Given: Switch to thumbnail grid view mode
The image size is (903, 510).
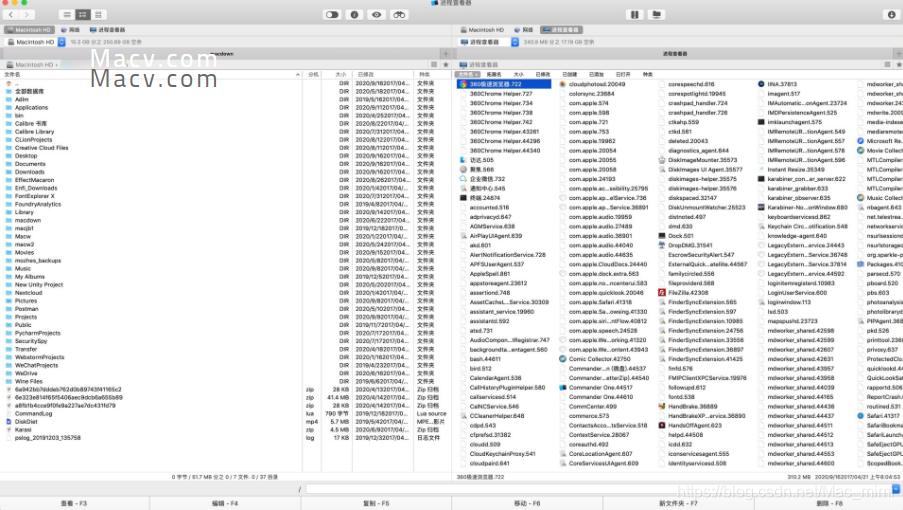Looking at the screenshot, I should pos(98,14).
